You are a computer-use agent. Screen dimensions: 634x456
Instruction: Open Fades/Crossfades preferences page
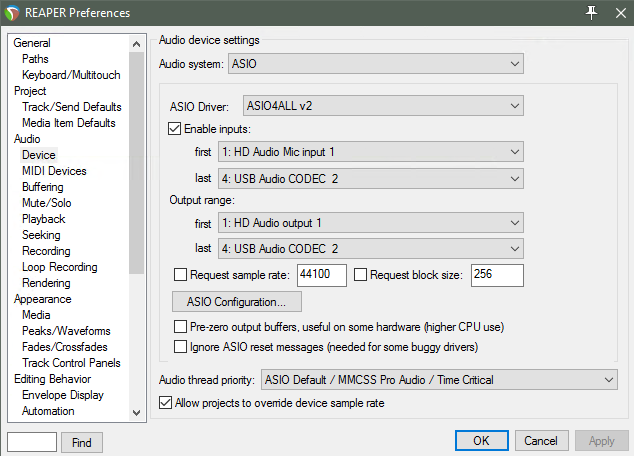pos(65,347)
